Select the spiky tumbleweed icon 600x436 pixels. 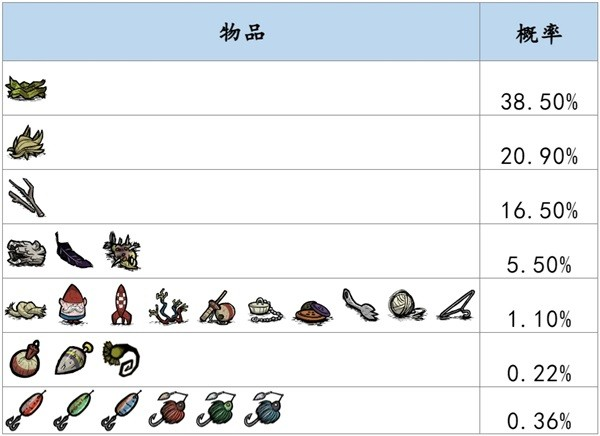click(x=122, y=250)
